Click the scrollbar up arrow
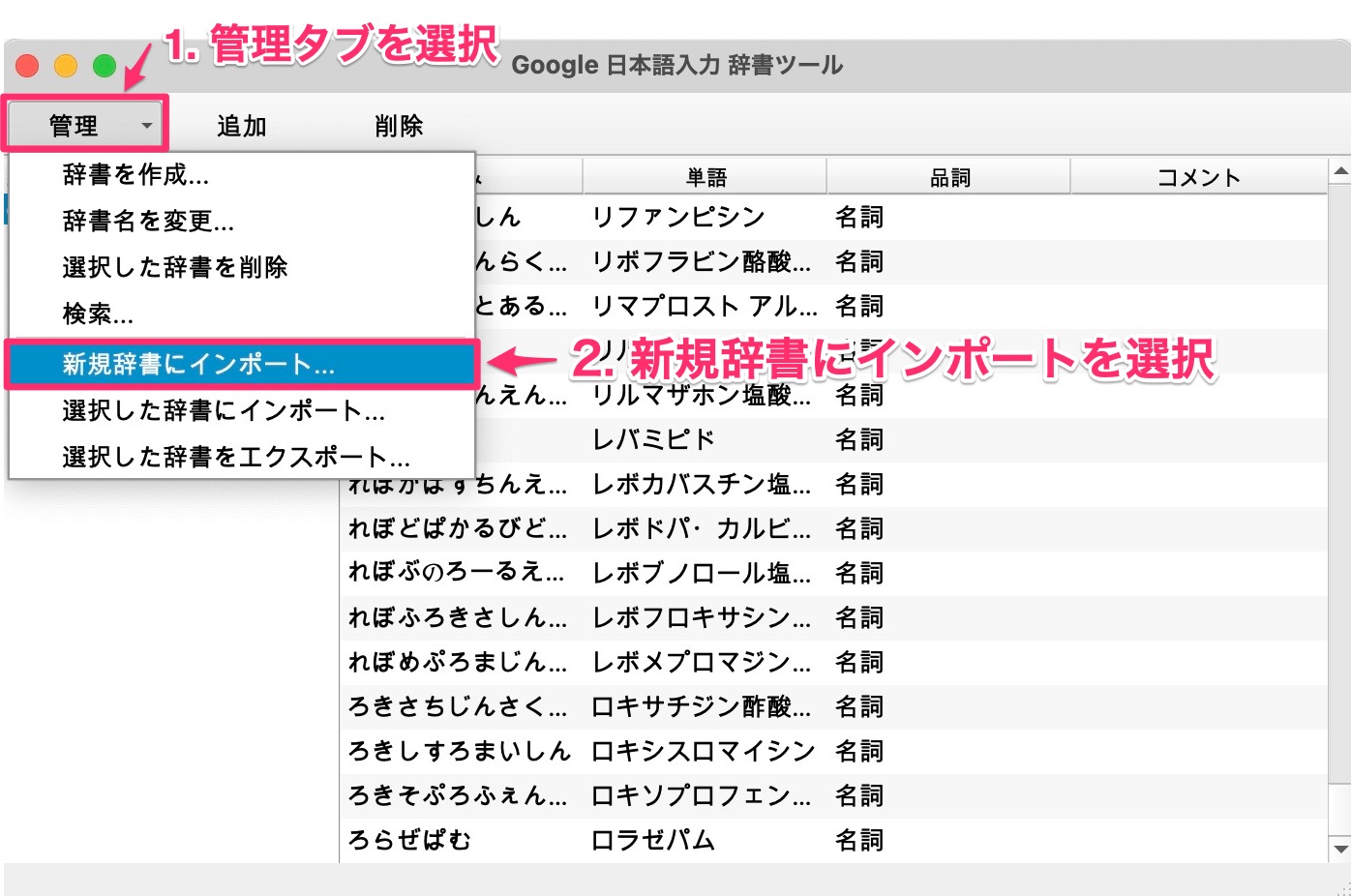The image size is (1351, 896). [1338, 171]
